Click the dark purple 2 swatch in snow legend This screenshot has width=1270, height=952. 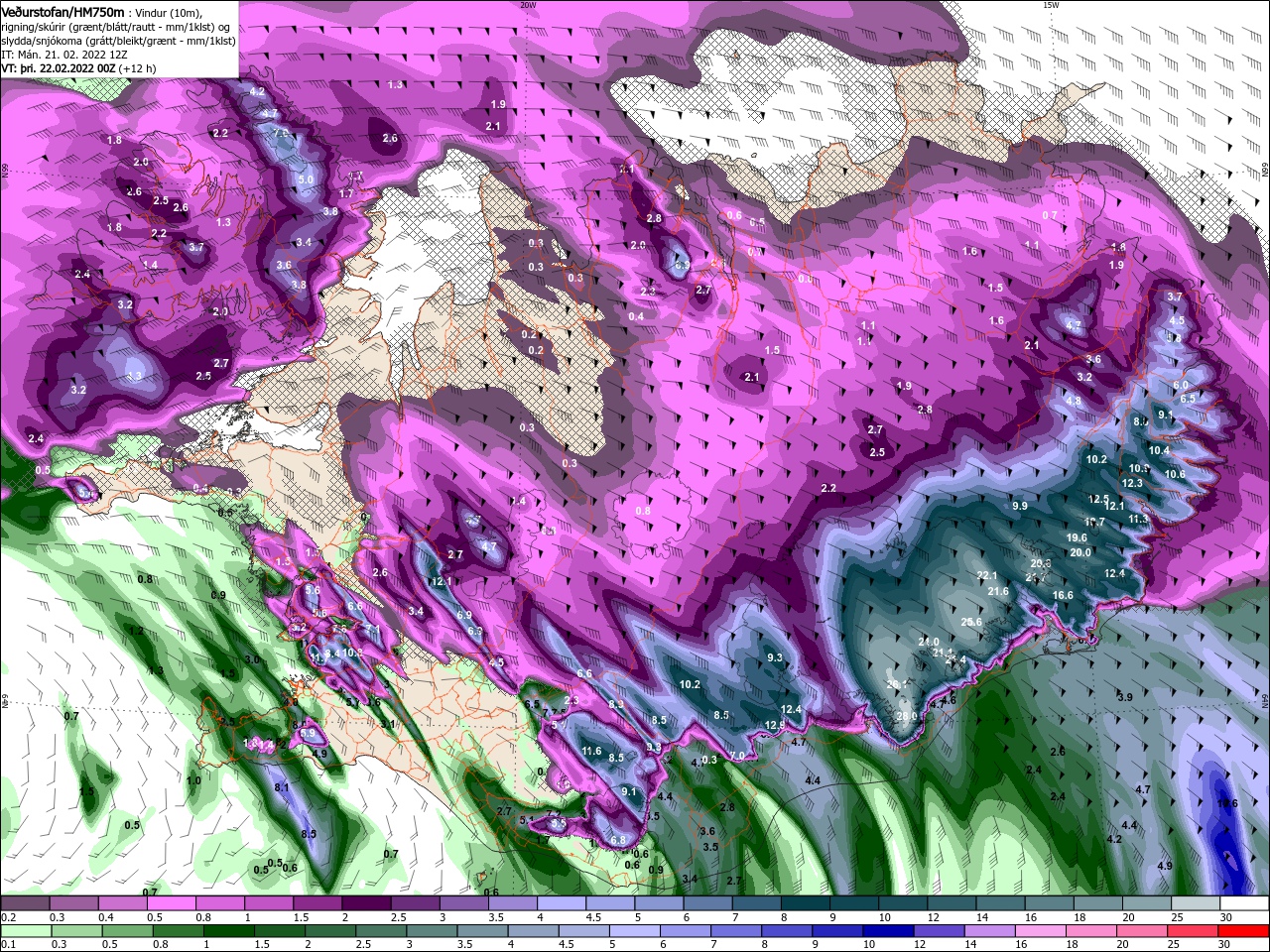click(x=366, y=903)
